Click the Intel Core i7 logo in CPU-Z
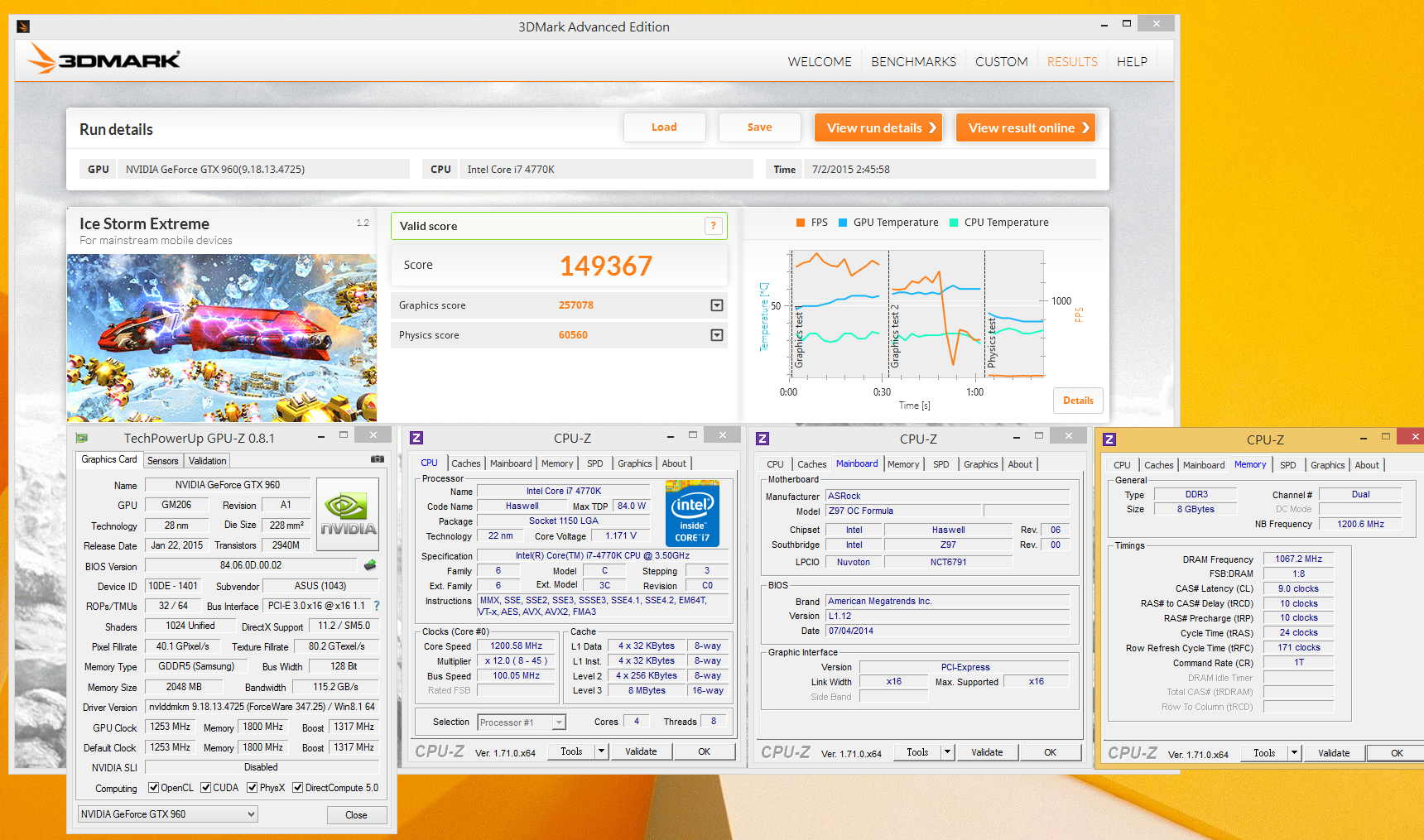The height and width of the screenshot is (840, 1424). (x=692, y=513)
